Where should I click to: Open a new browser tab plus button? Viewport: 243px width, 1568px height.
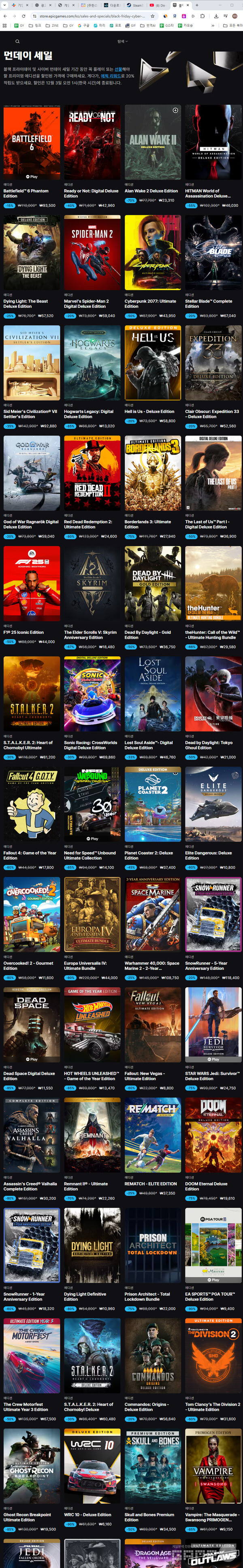(x=196, y=5)
